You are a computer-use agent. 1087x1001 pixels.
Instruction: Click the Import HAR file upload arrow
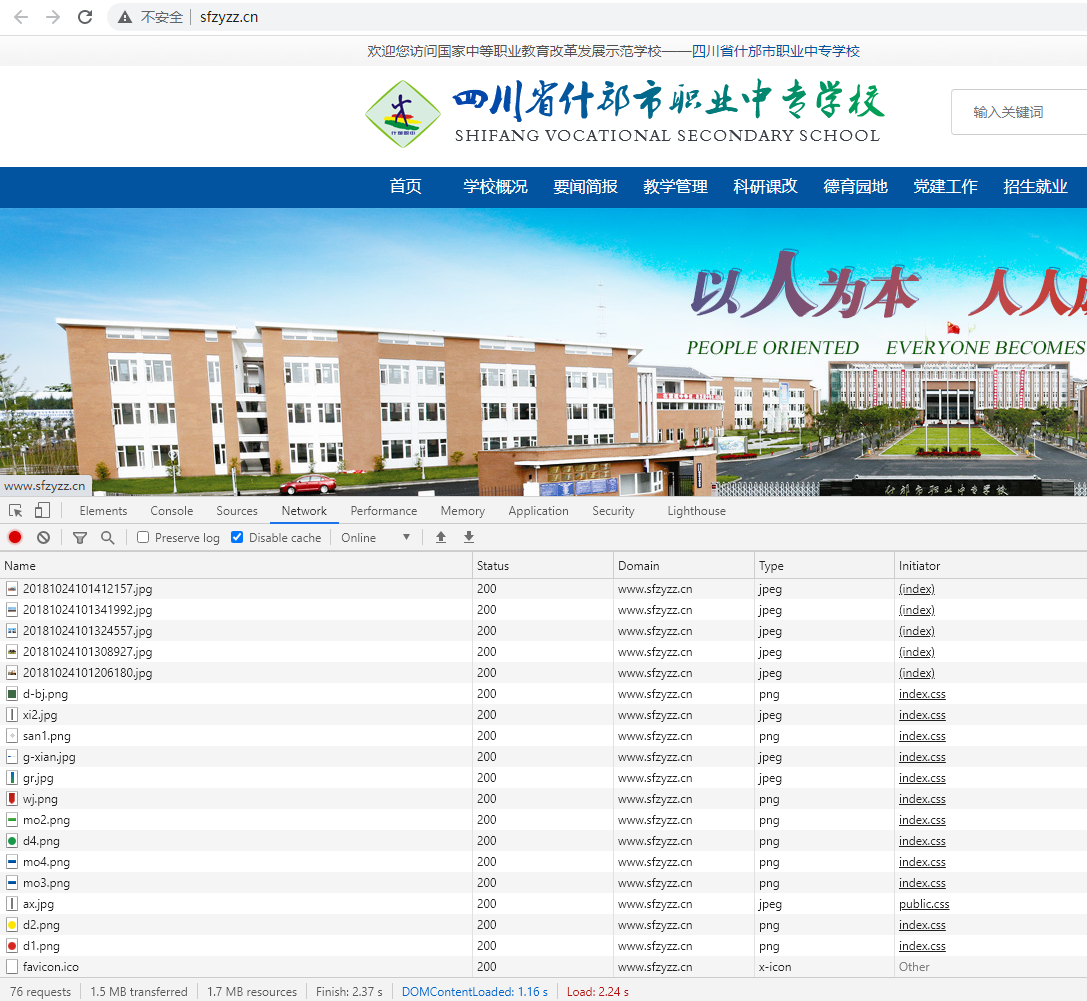(x=441, y=538)
